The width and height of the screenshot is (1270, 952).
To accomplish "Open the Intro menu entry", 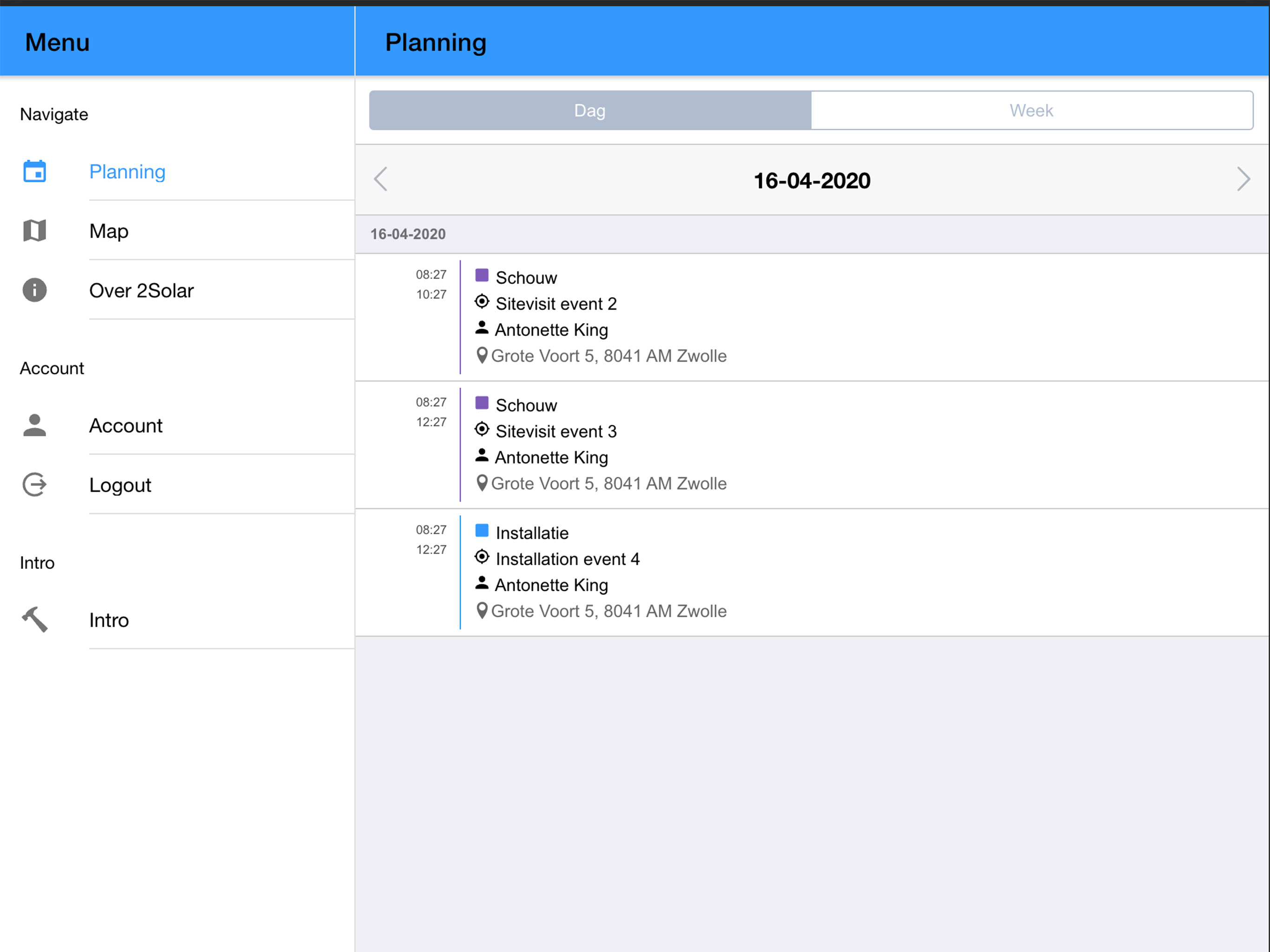I will [109, 620].
